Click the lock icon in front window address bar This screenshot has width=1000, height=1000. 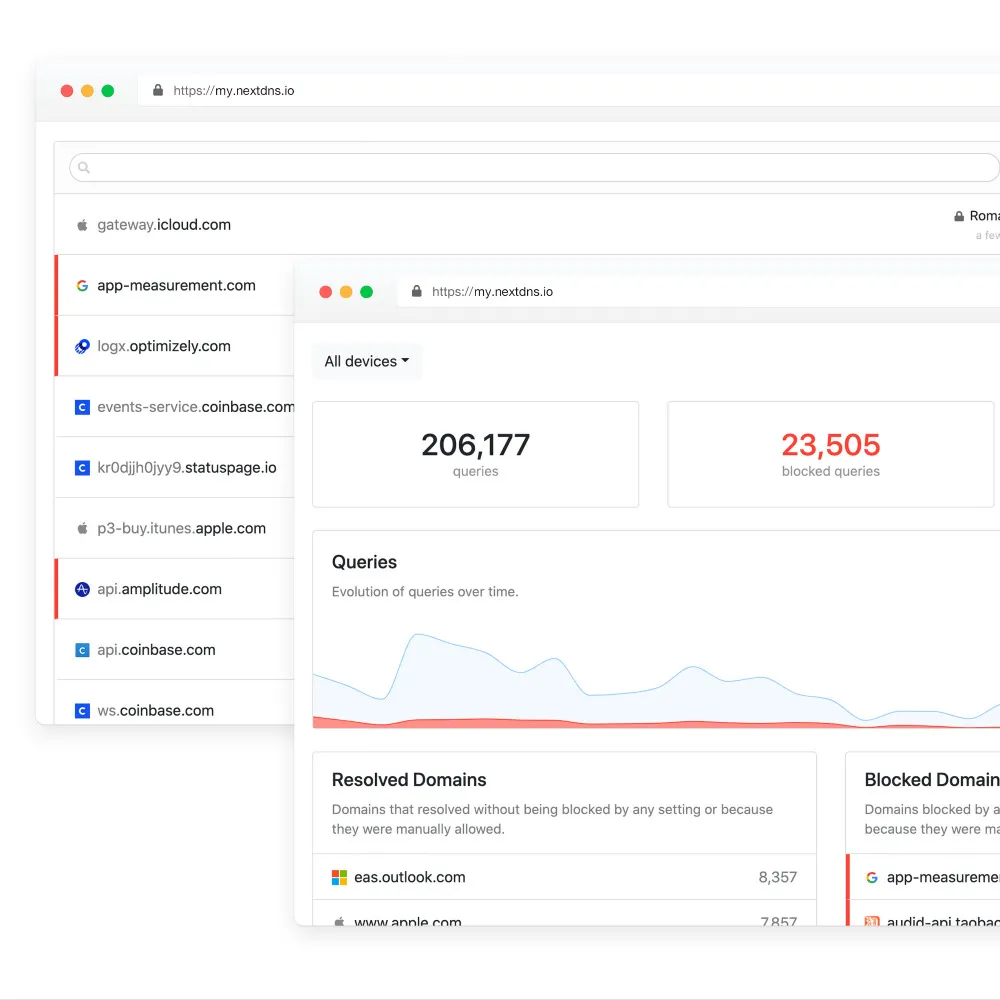(x=416, y=291)
